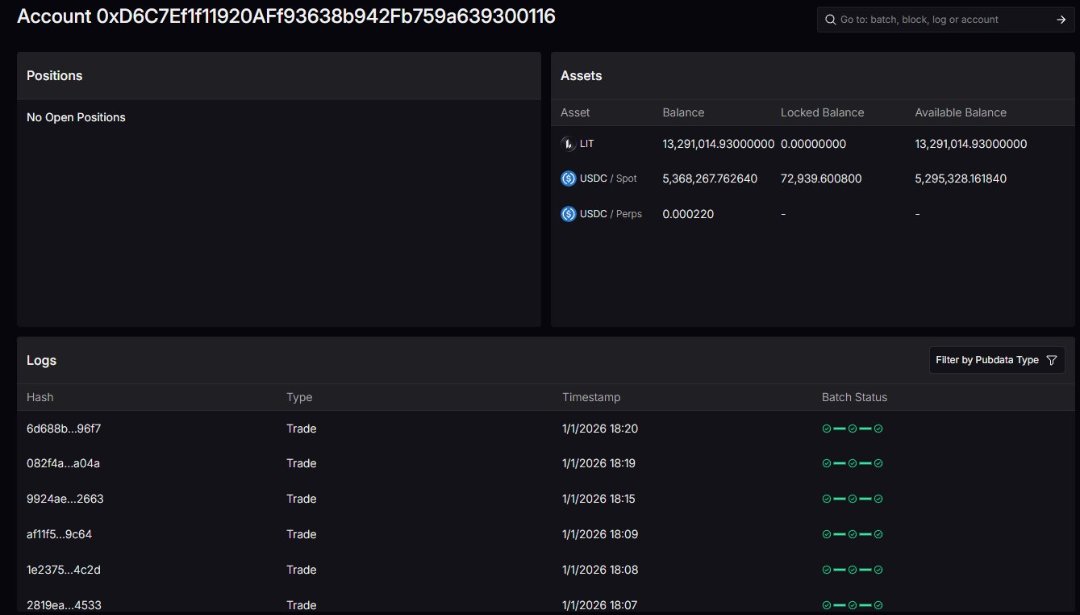The width and height of the screenshot is (1080, 615).
Task: Open log hash af11f5...9c64
Action: (59, 534)
